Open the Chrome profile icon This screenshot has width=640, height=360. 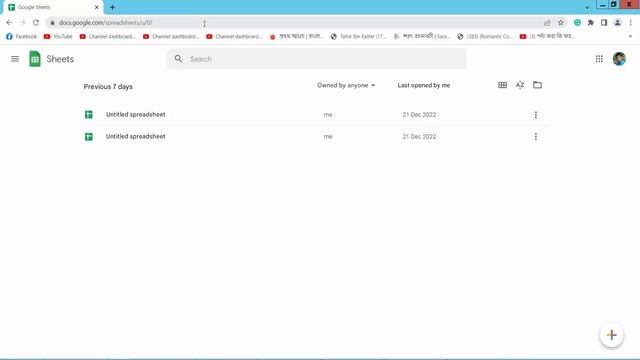(618, 23)
